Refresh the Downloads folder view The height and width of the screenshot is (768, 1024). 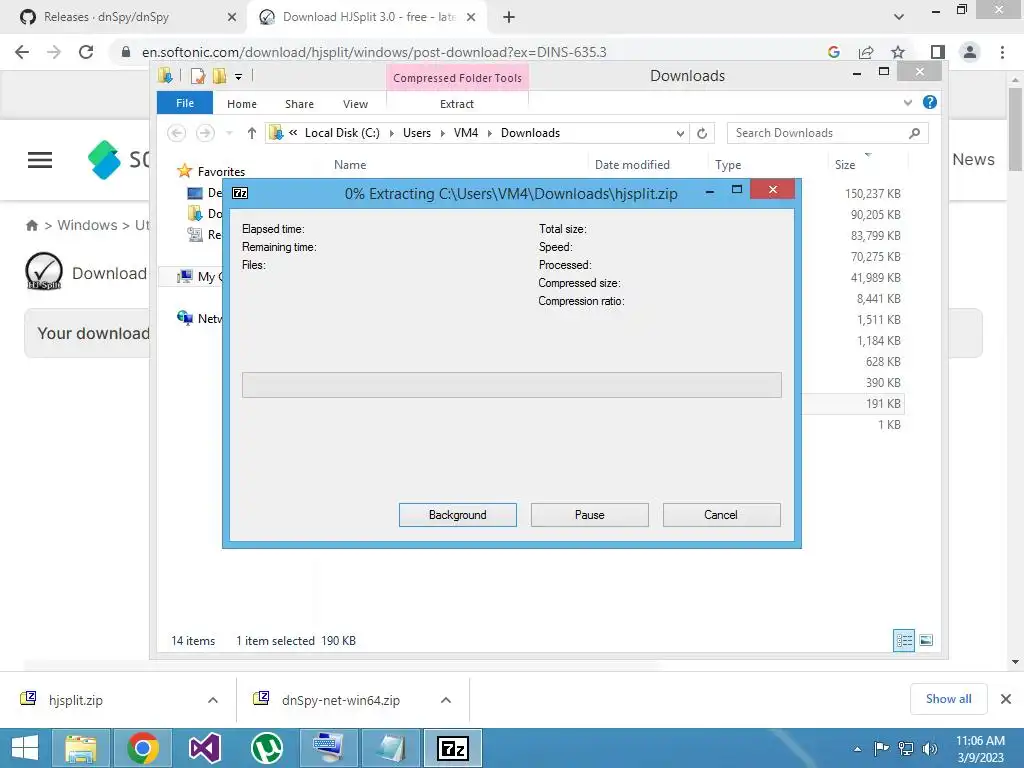point(702,133)
